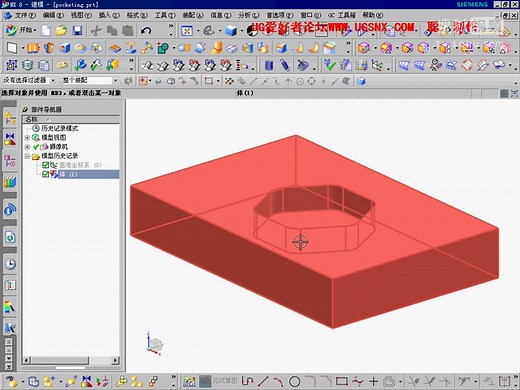Toggle checkbox for 基准坐标系 (0) feature
This screenshot has width=520, height=390.
(45, 165)
